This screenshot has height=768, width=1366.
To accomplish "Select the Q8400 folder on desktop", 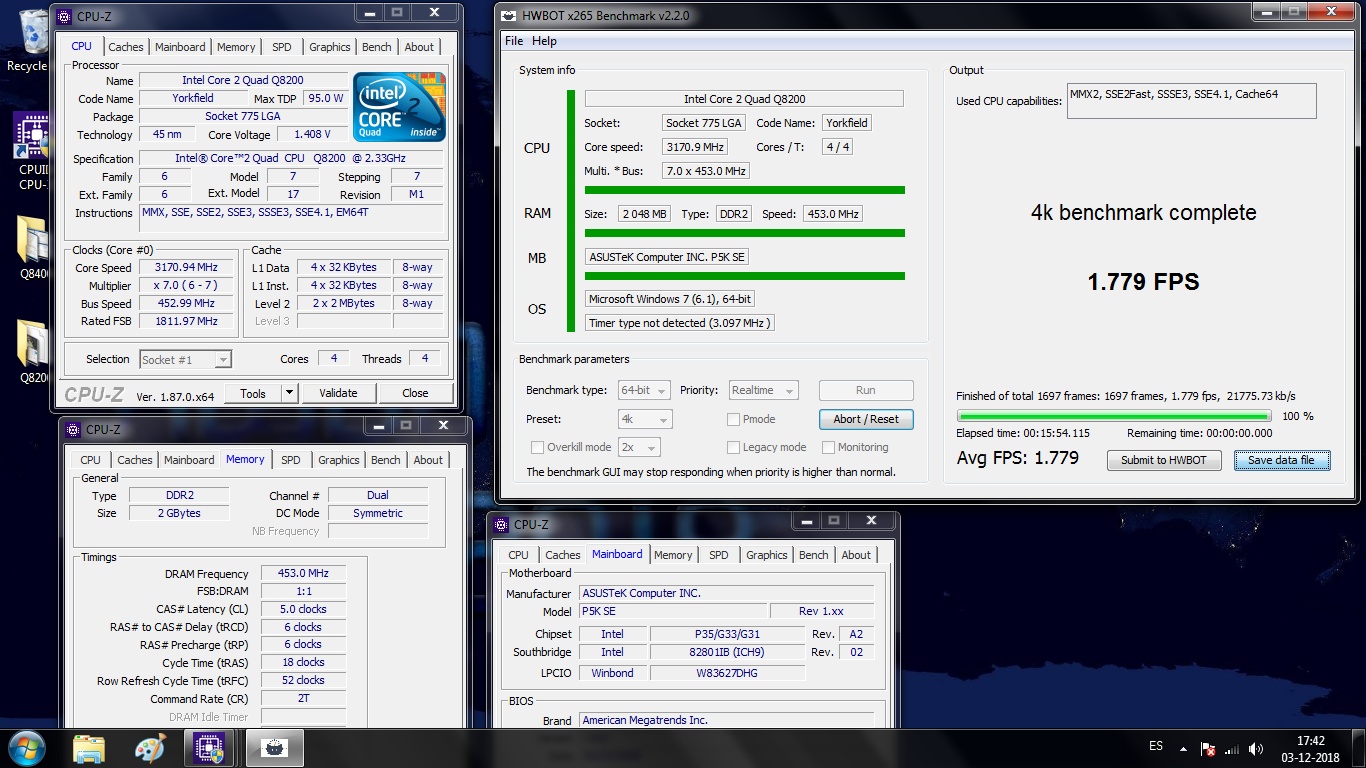I will pos(32,246).
